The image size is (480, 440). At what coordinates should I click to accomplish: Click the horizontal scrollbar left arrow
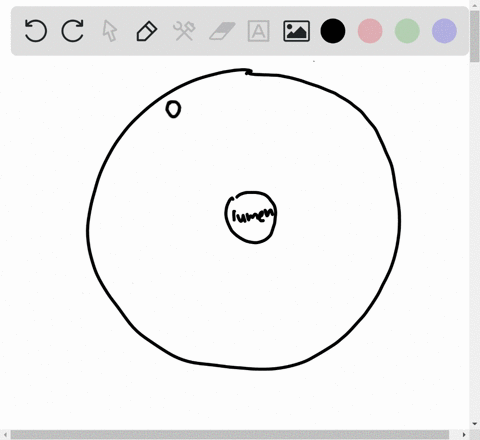(x=5, y=435)
